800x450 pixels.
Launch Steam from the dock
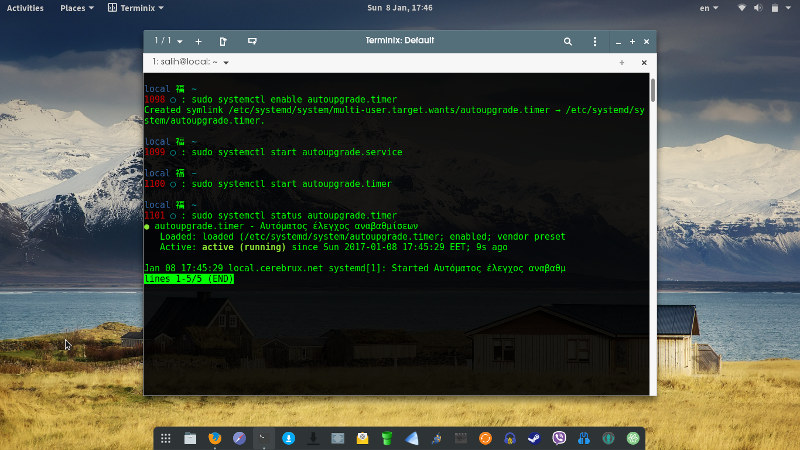point(534,438)
